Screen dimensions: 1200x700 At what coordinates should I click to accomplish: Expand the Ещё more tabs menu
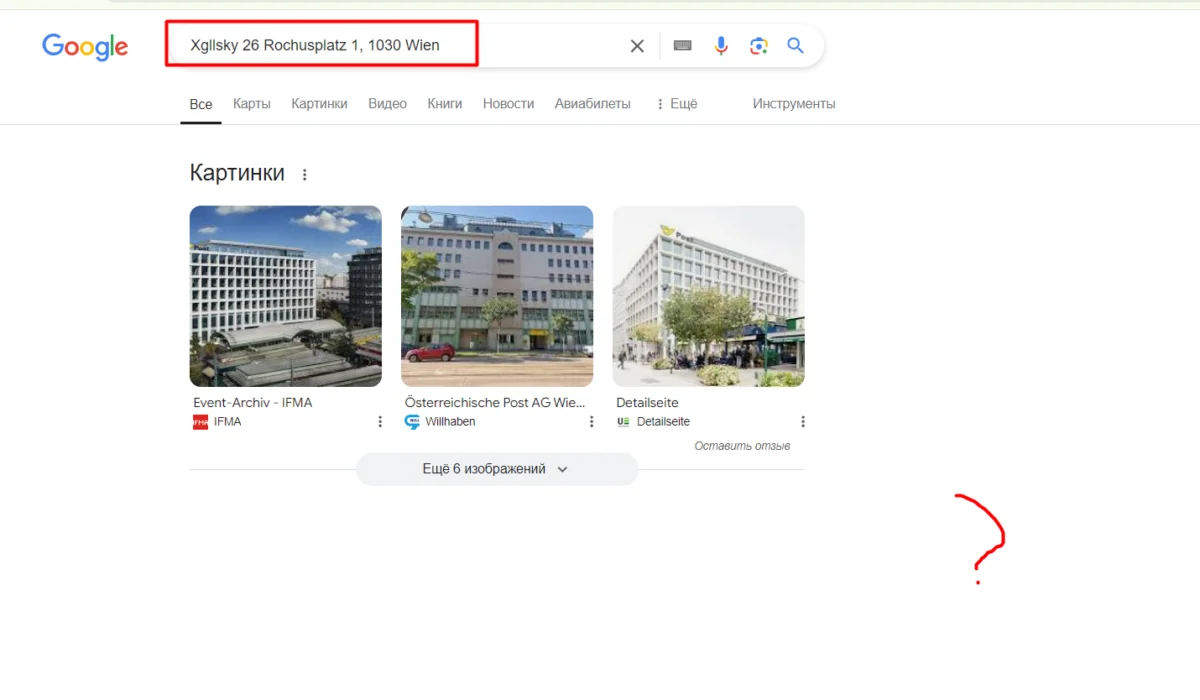[677, 104]
